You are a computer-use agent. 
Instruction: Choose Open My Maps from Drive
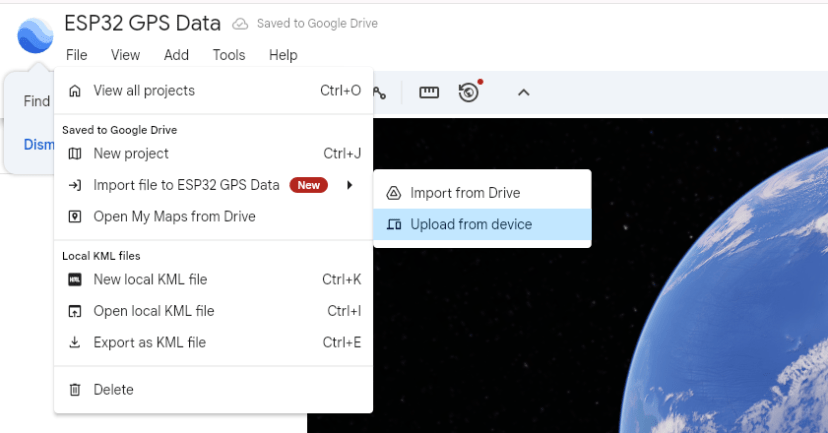[174, 217]
